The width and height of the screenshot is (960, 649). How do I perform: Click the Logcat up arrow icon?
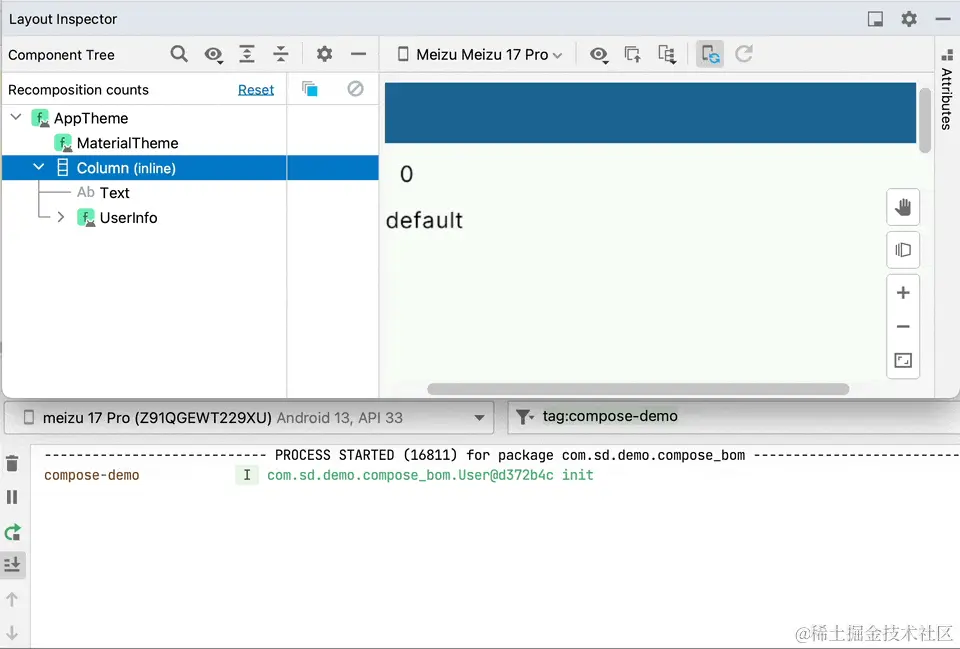[x=12, y=599]
